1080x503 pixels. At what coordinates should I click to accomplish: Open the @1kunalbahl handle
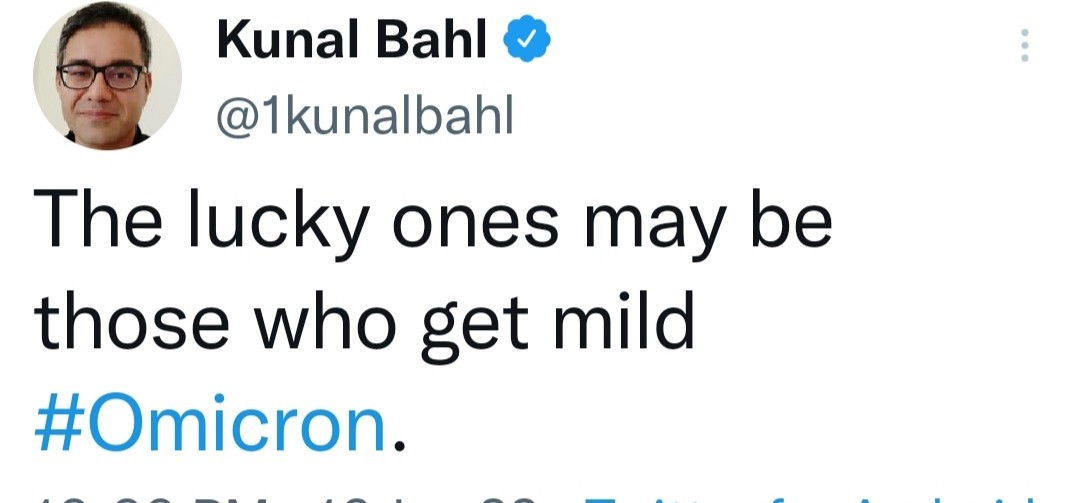point(364,117)
